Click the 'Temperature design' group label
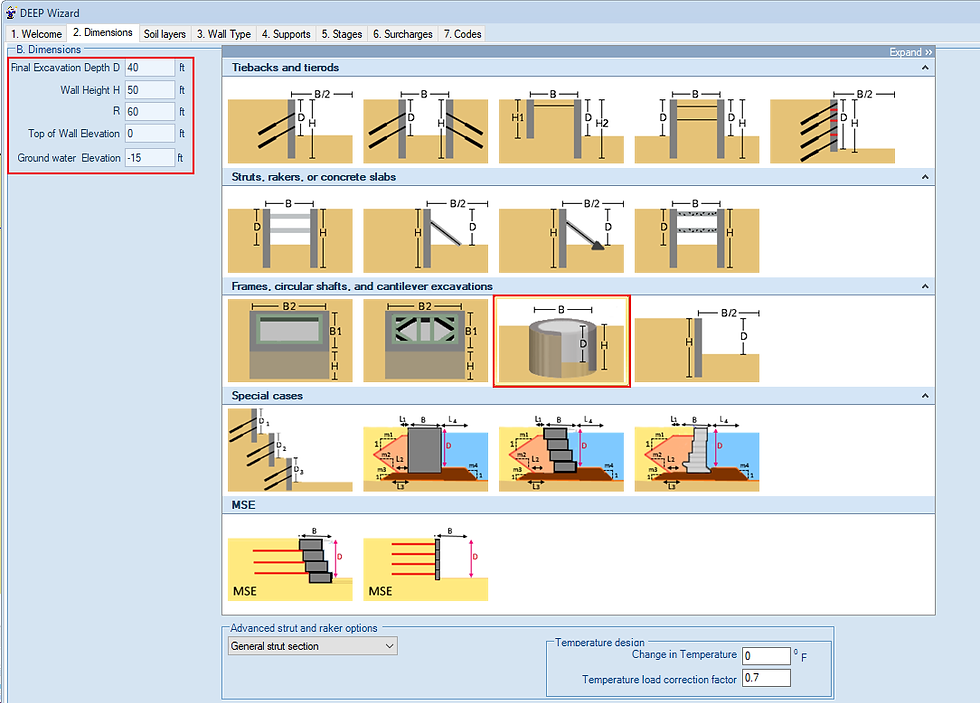 [599, 642]
